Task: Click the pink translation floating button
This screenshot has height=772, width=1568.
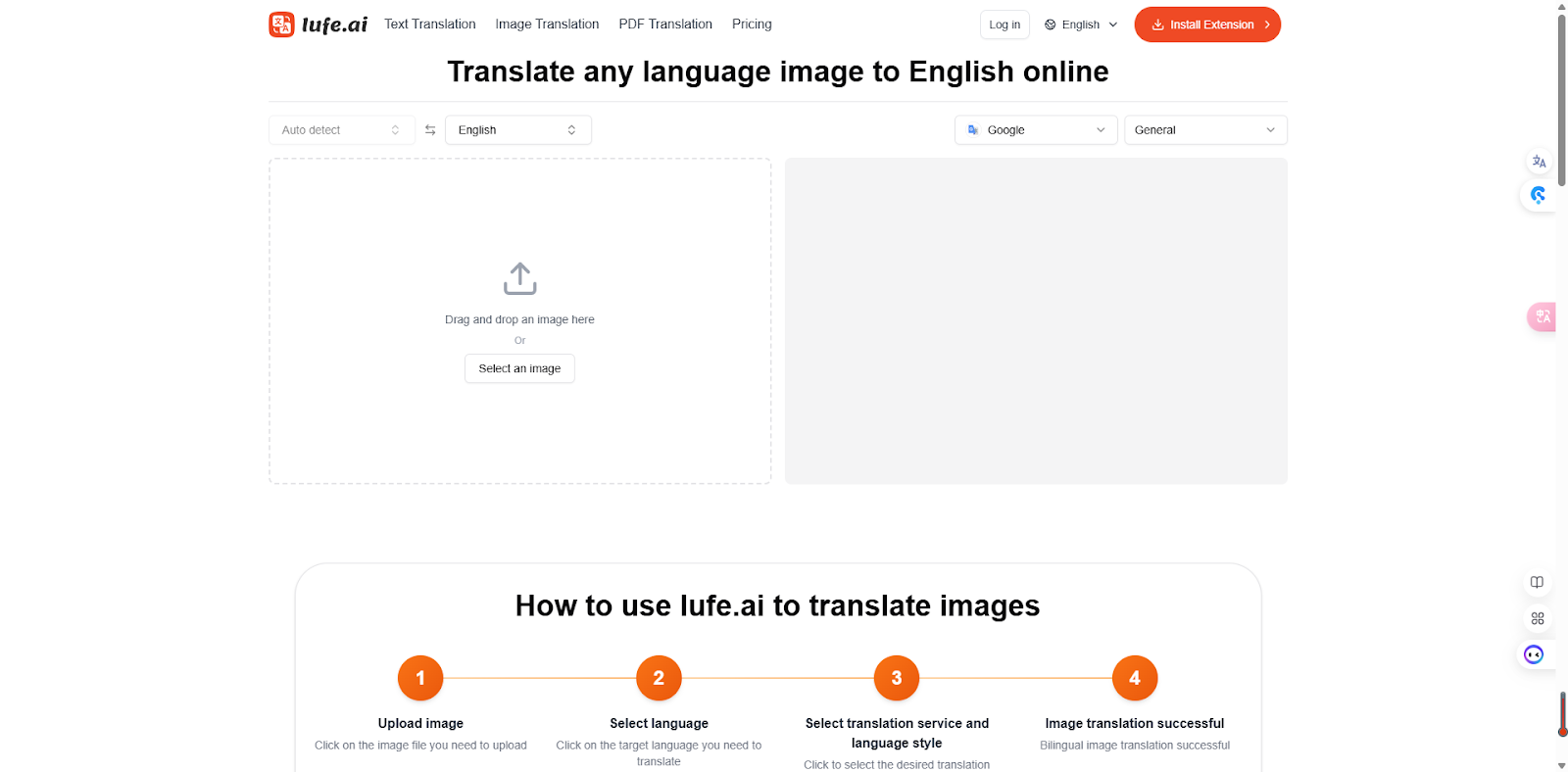Action: (x=1543, y=316)
